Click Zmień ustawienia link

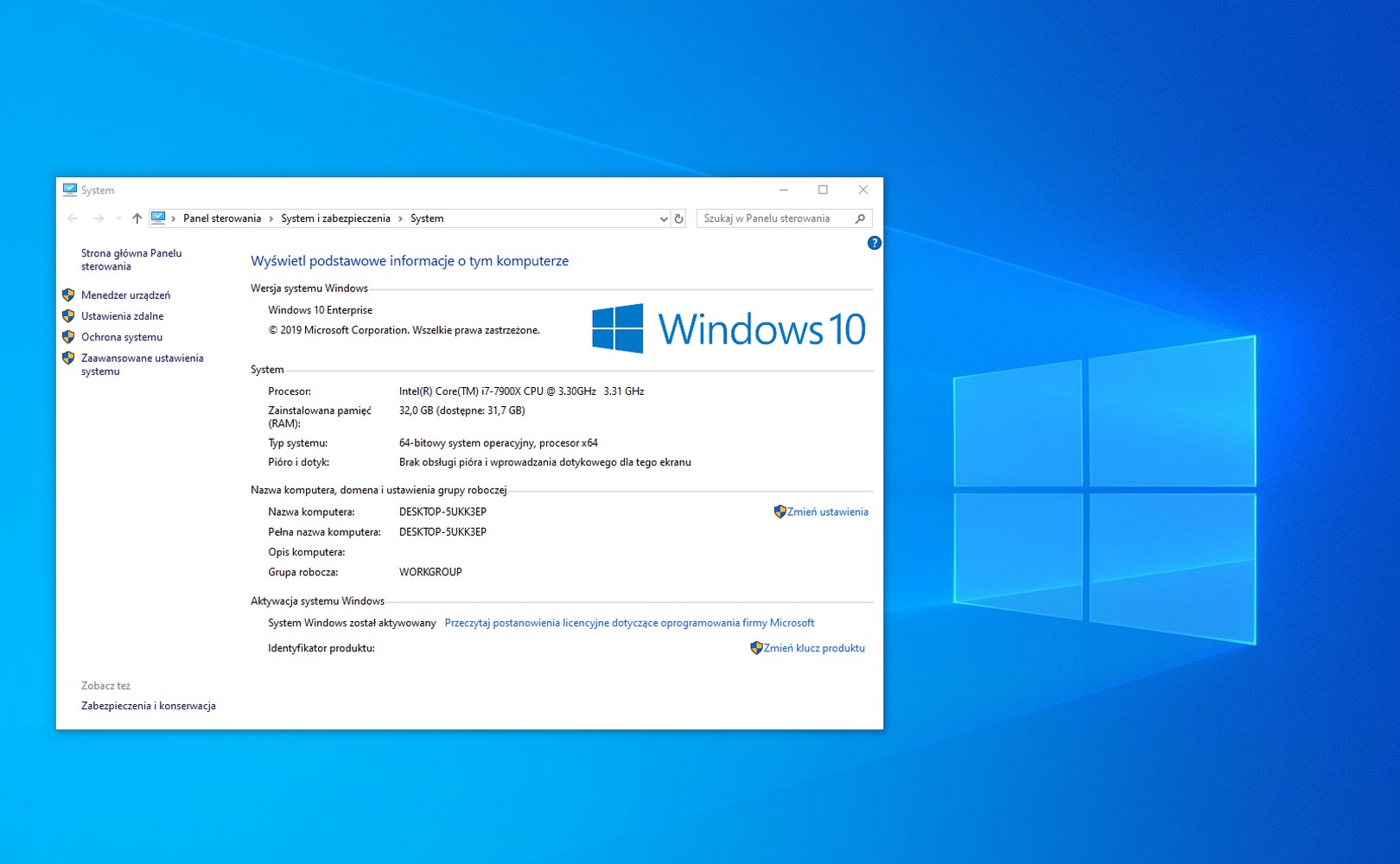(x=827, y=511)
